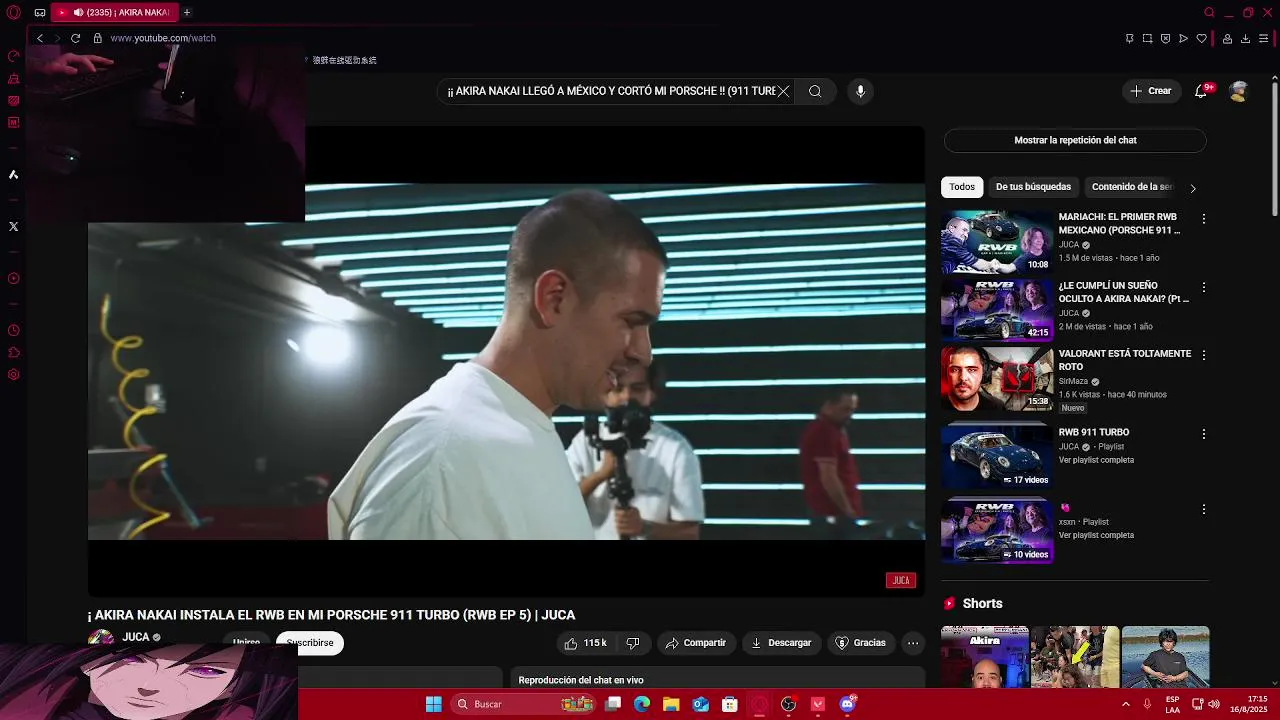This screenshot has width=1280, height=720.
Task: Select the Contenido de la serie chip
Action: coord(1132,187)
